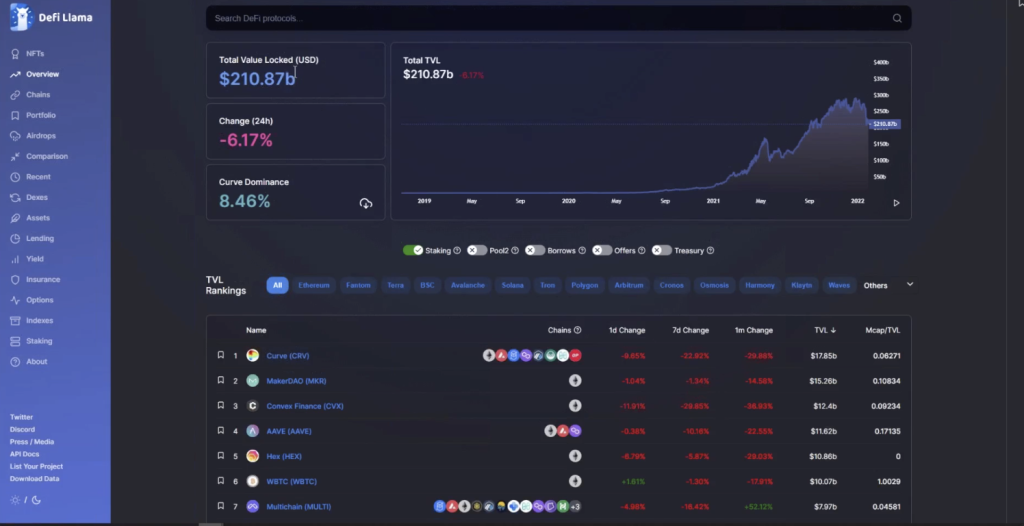The width and height of the screenshot is (1024, 526).
Task: Click the Assets pen icon
Action: click(15, 218)
